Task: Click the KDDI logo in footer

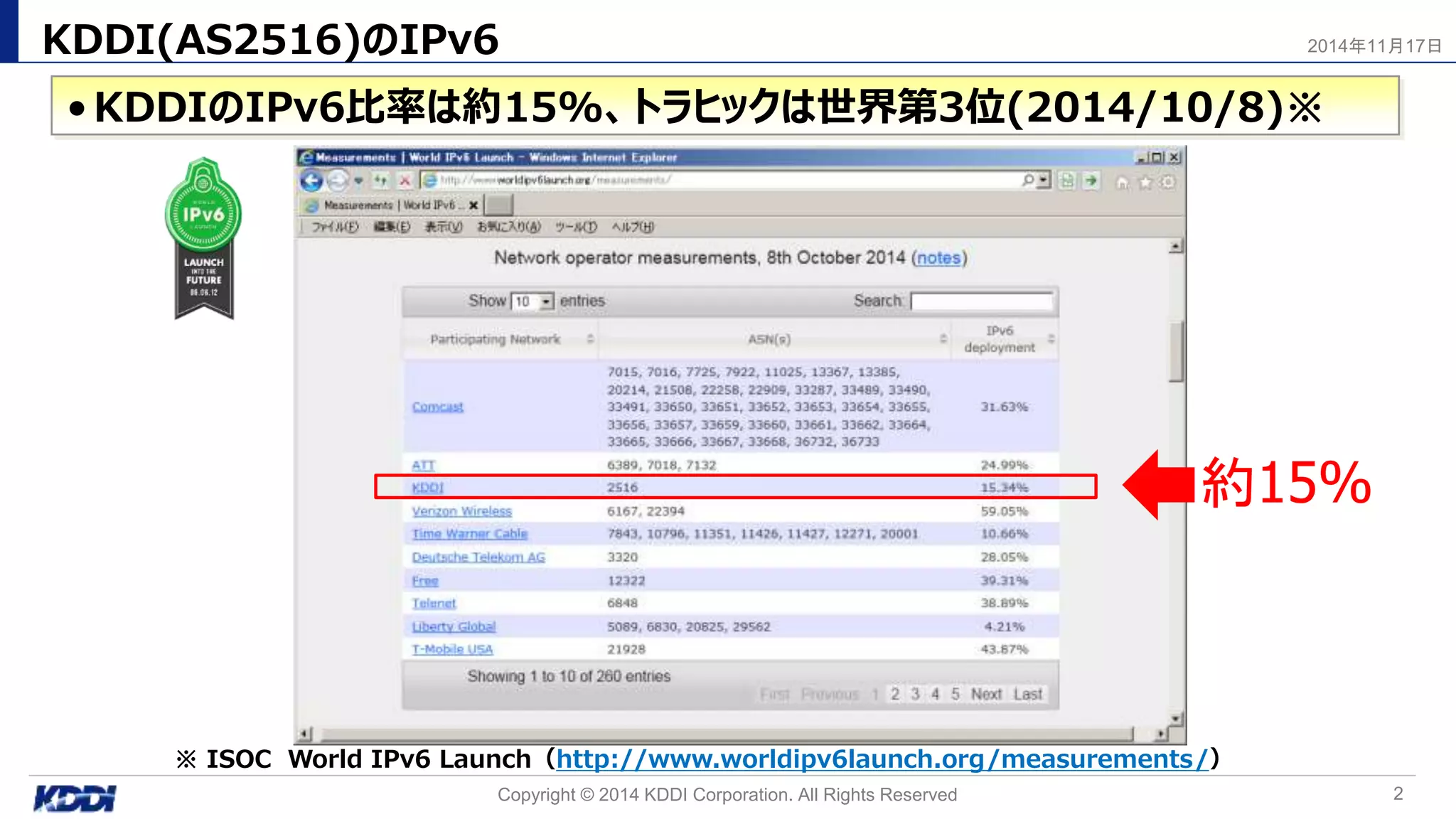Action: coord(75,798)
